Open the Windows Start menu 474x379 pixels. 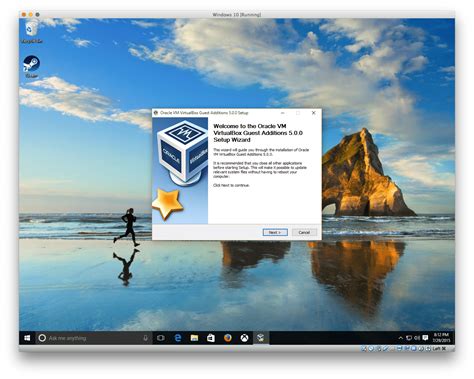click(x=27, y=338)
